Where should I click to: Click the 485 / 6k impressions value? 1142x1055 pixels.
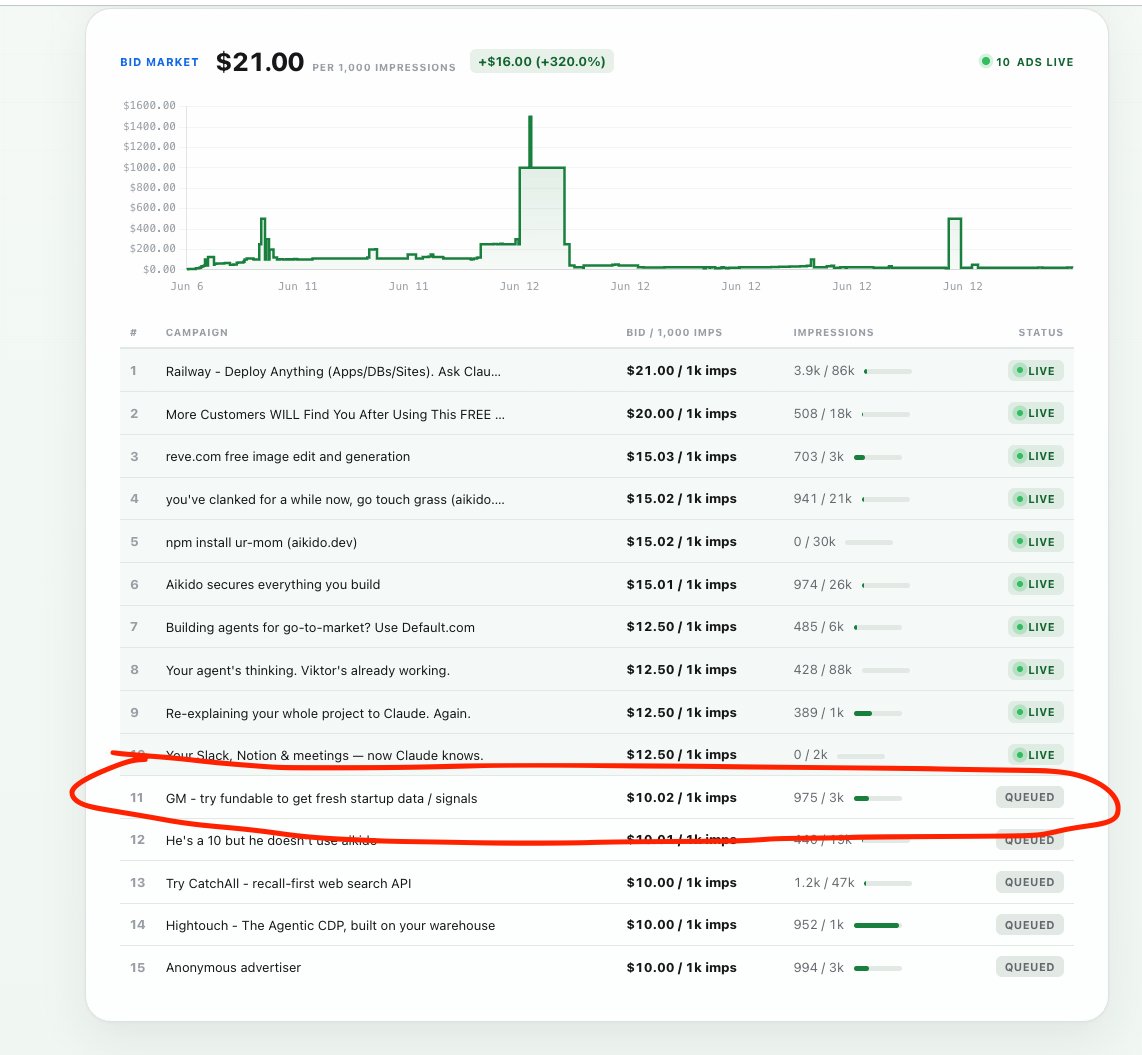point(819,627)
